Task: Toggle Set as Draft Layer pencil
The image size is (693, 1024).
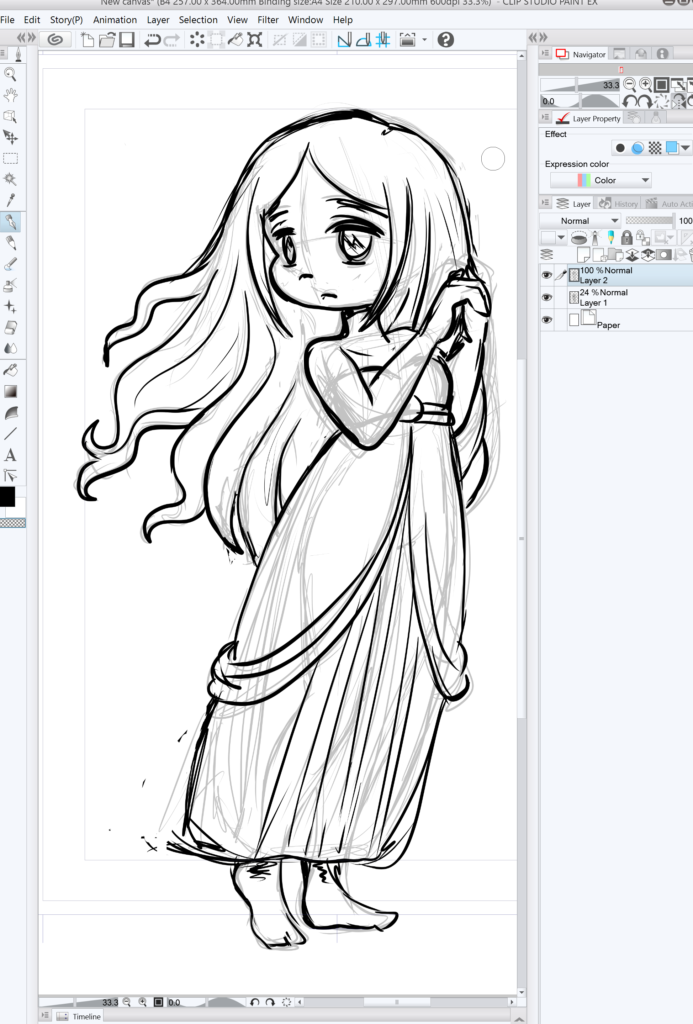Action: coord(611,237)
